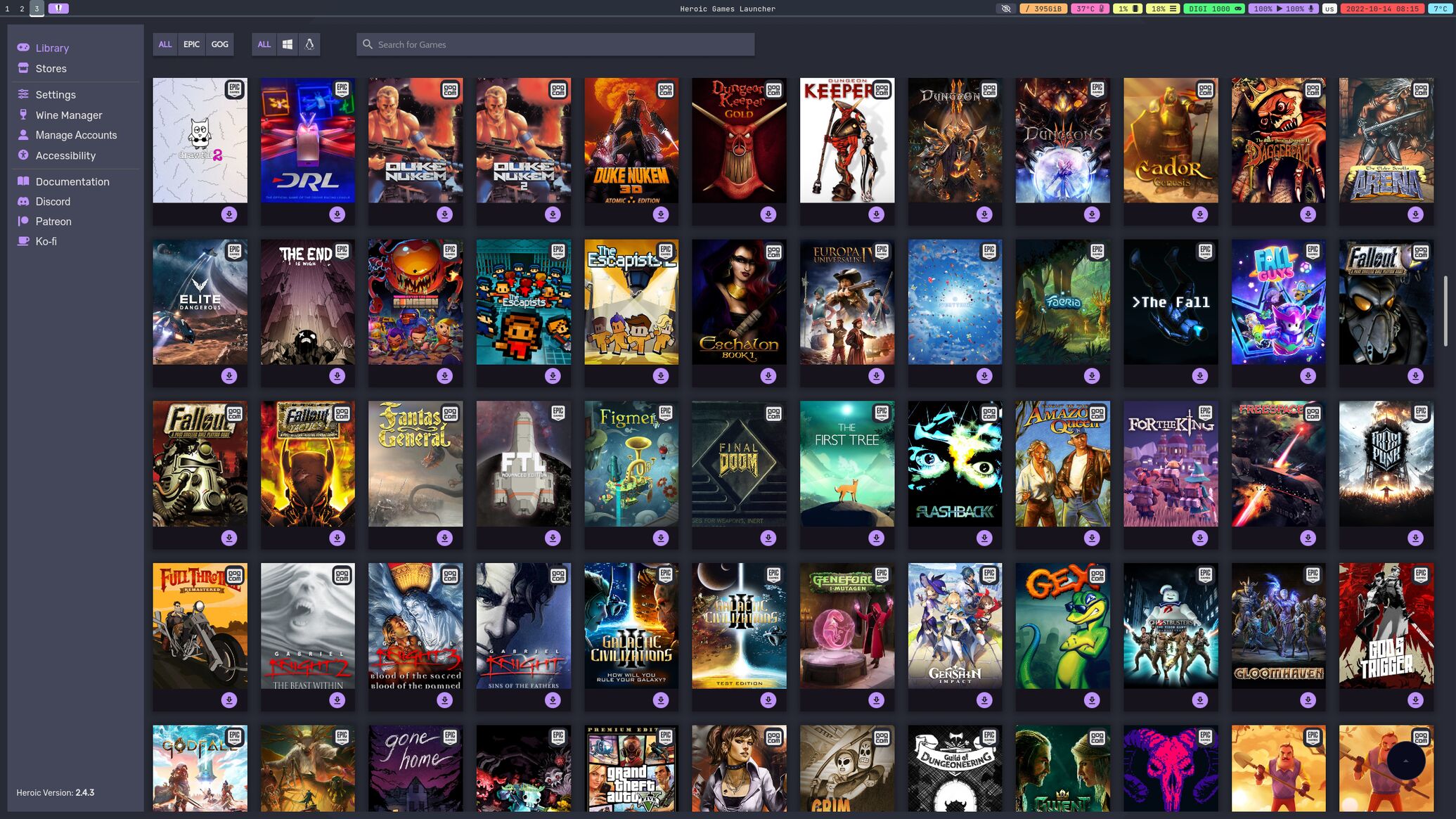Download Full Throttle Remastered
The height and width of the screenshot is (819, 1456).
(229, 700)
